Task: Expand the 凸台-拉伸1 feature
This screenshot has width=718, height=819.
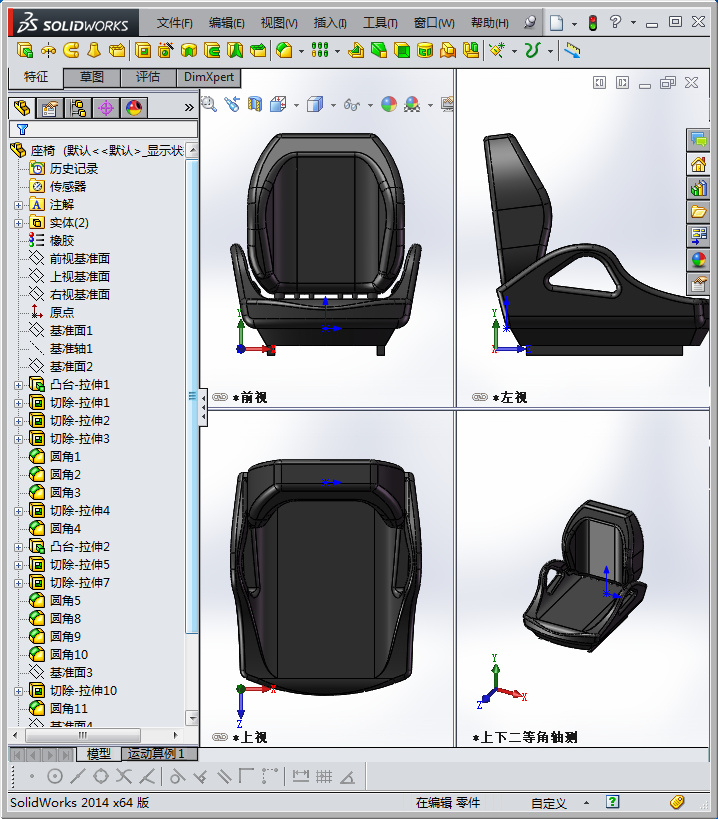Action: point(18,385)
